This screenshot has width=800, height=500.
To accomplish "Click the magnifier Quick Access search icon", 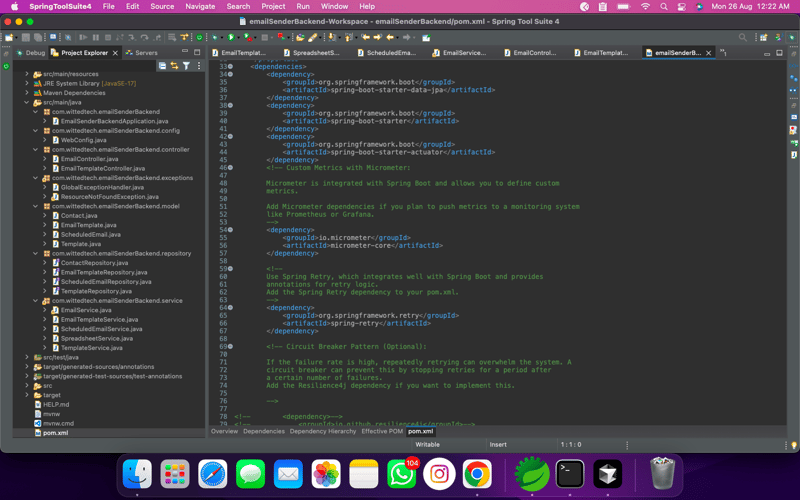I will (x=742, y=37).
